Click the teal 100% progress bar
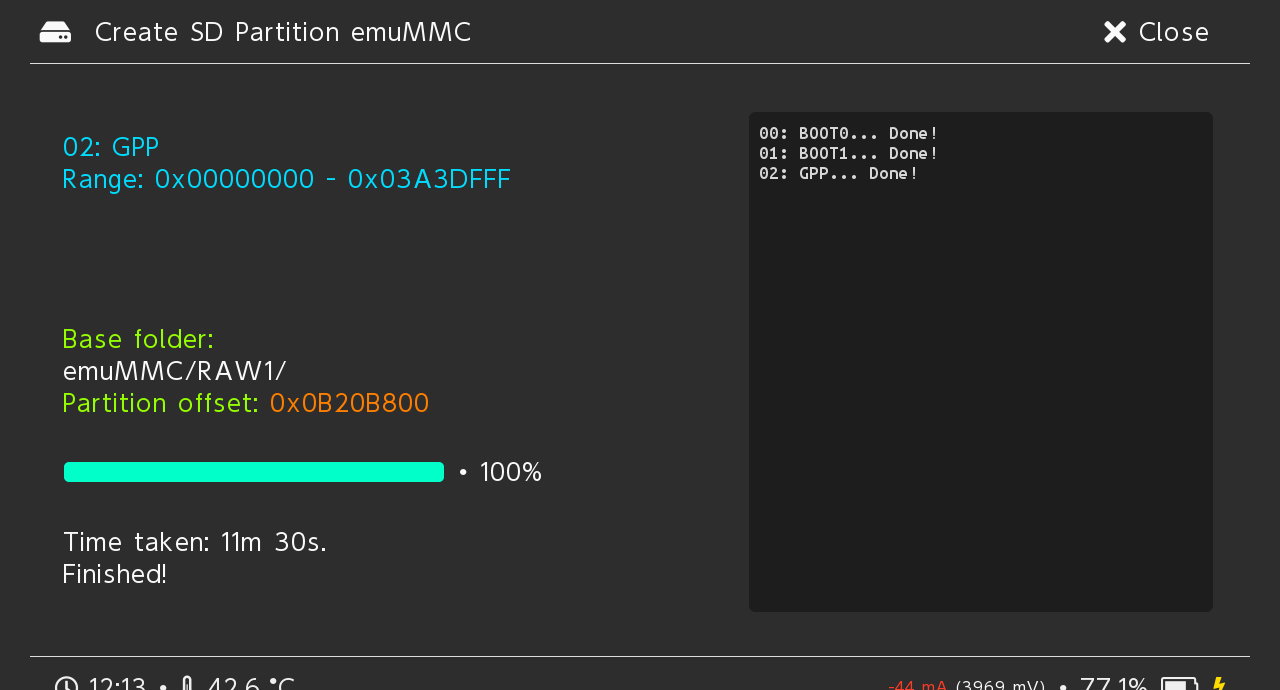 tap(254, 472)
